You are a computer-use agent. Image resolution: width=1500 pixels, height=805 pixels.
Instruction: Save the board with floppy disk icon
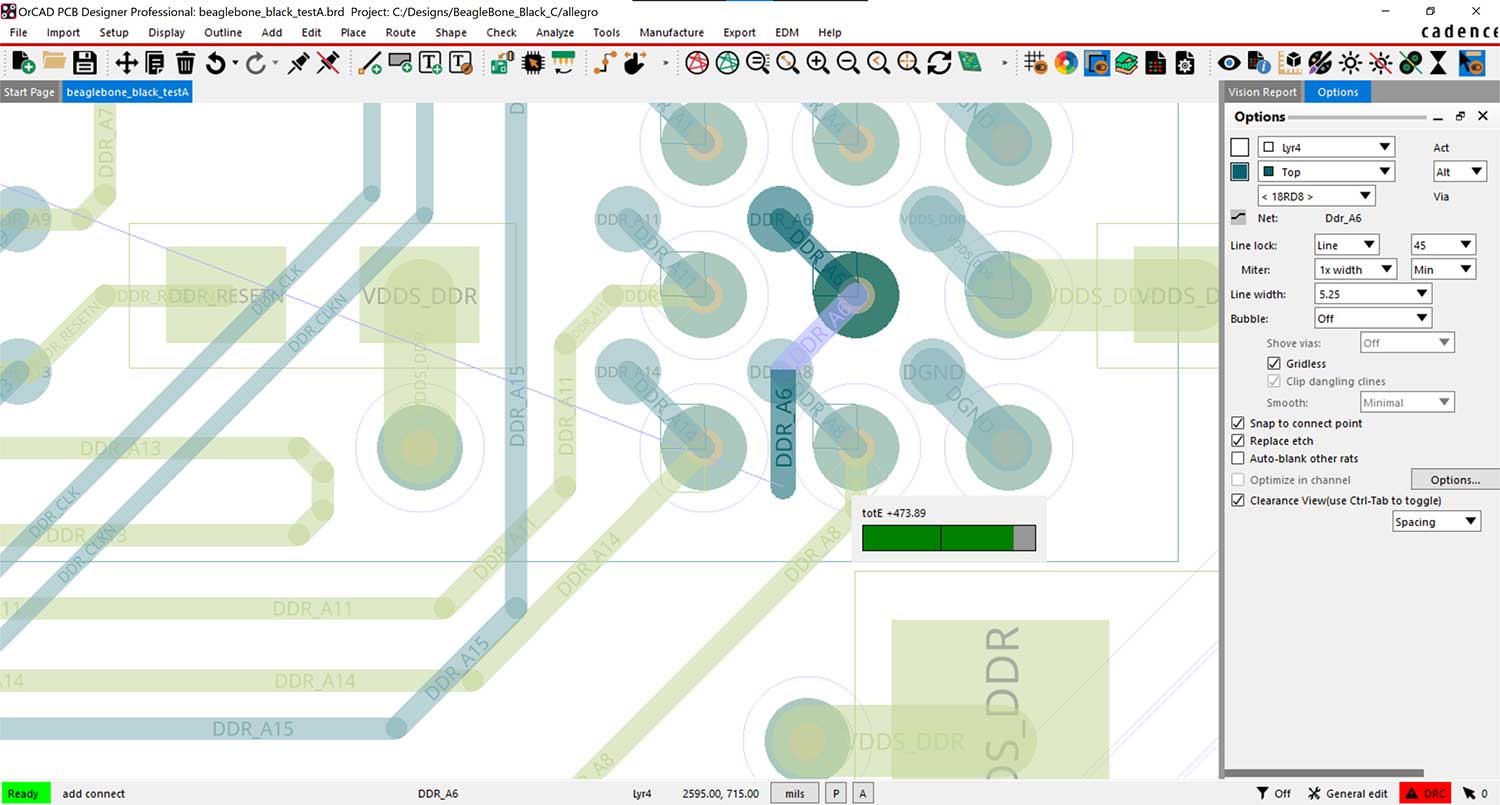pos(85,63)
